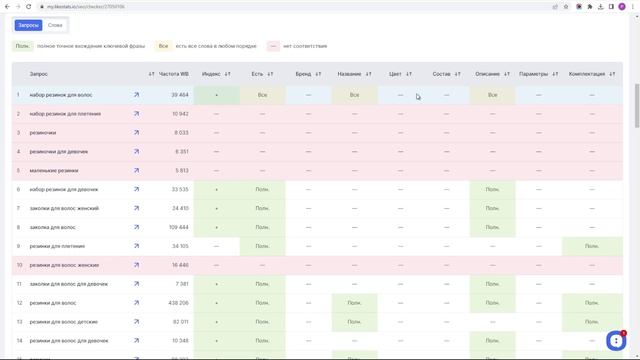Sort table by Параметры column
The height and width of the screenshot is (360, 640).
pyautogui.click(x=555, y=74)
